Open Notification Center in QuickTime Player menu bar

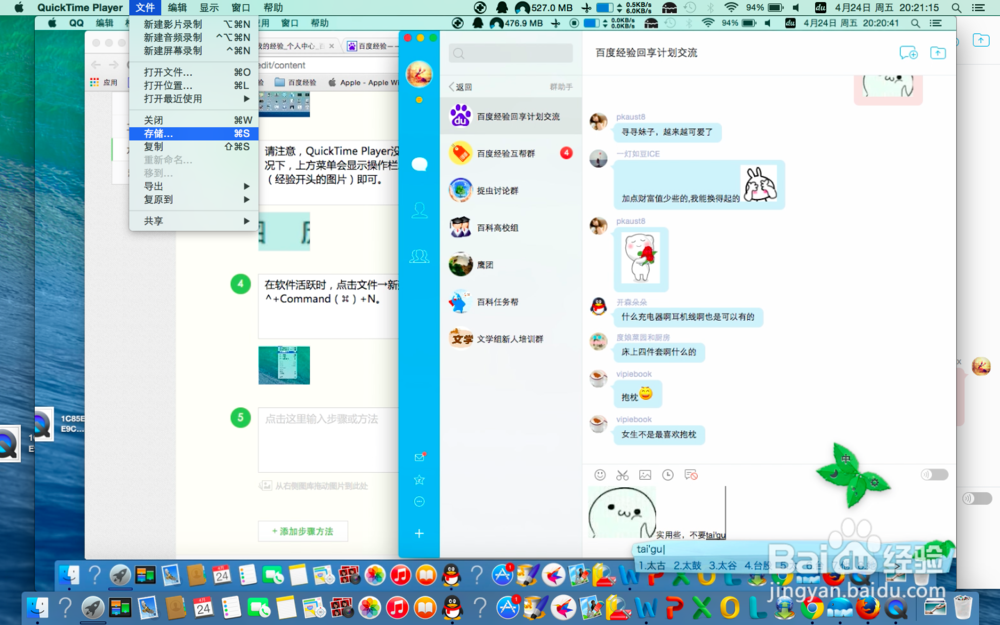point(978,8)
